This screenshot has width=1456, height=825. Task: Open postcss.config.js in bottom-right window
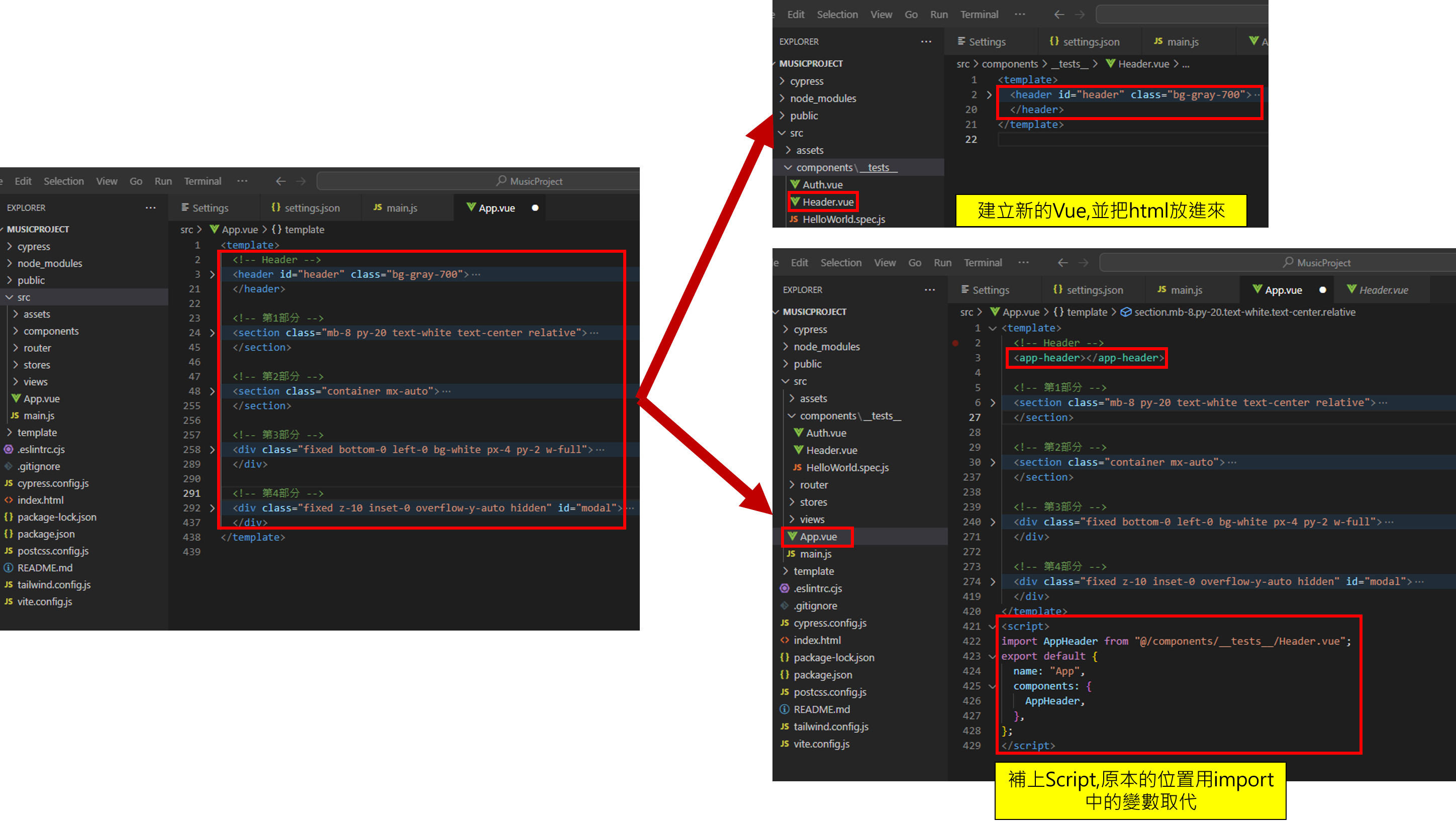click(830, 692)
